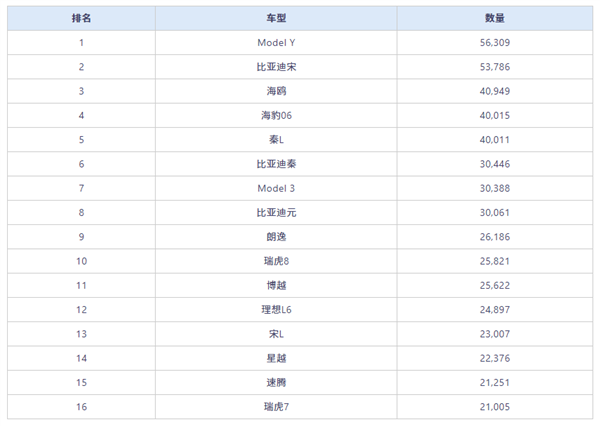Image resolution: width=600 pixels, height=426 pixels.
Task: Click the rank number 16 cell
Action: click(81, 407)
